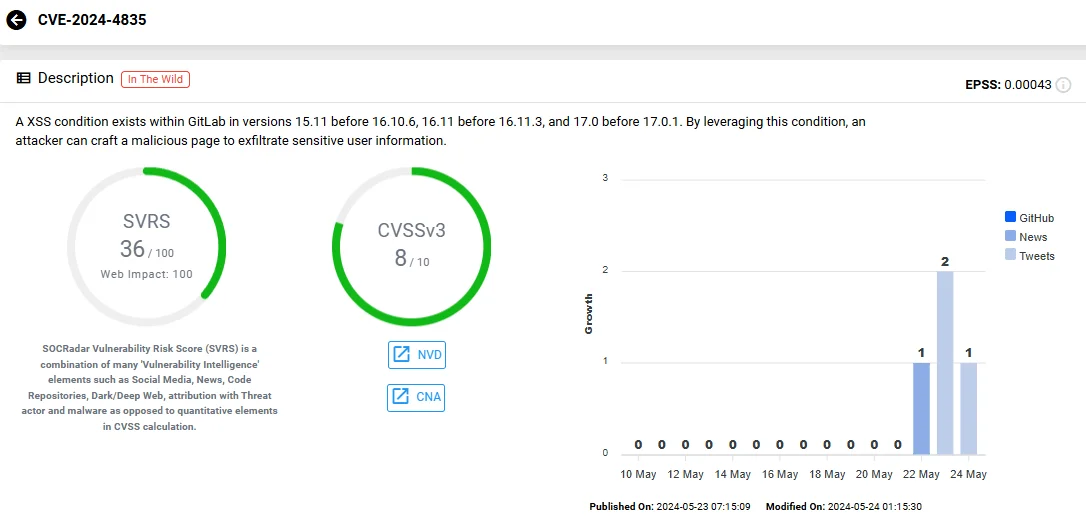This screenshot has height=519, width=1086.
Task: Open the CNA reference link
Action: (416, 398)
